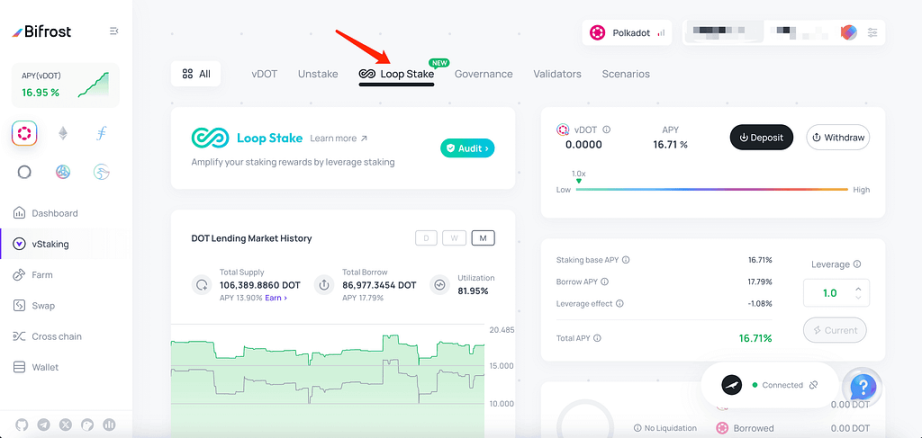This screenshot has height=438, width=922.
Task: Open the X (Twitter) link icon
Action: pos(65,424)
